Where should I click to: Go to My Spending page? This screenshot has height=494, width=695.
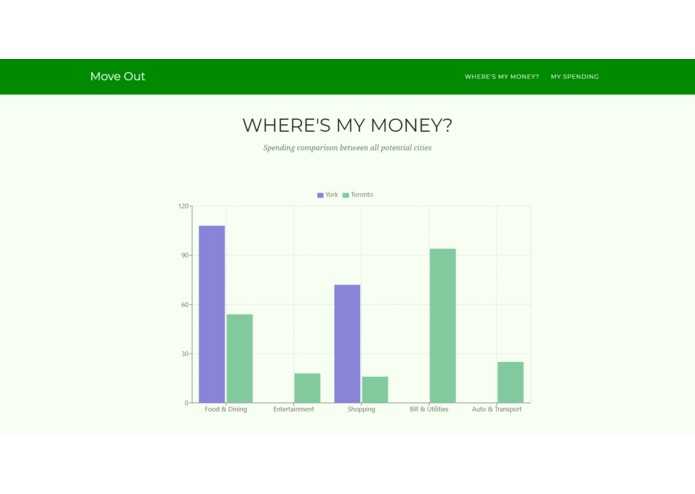[x=575, y=77]
